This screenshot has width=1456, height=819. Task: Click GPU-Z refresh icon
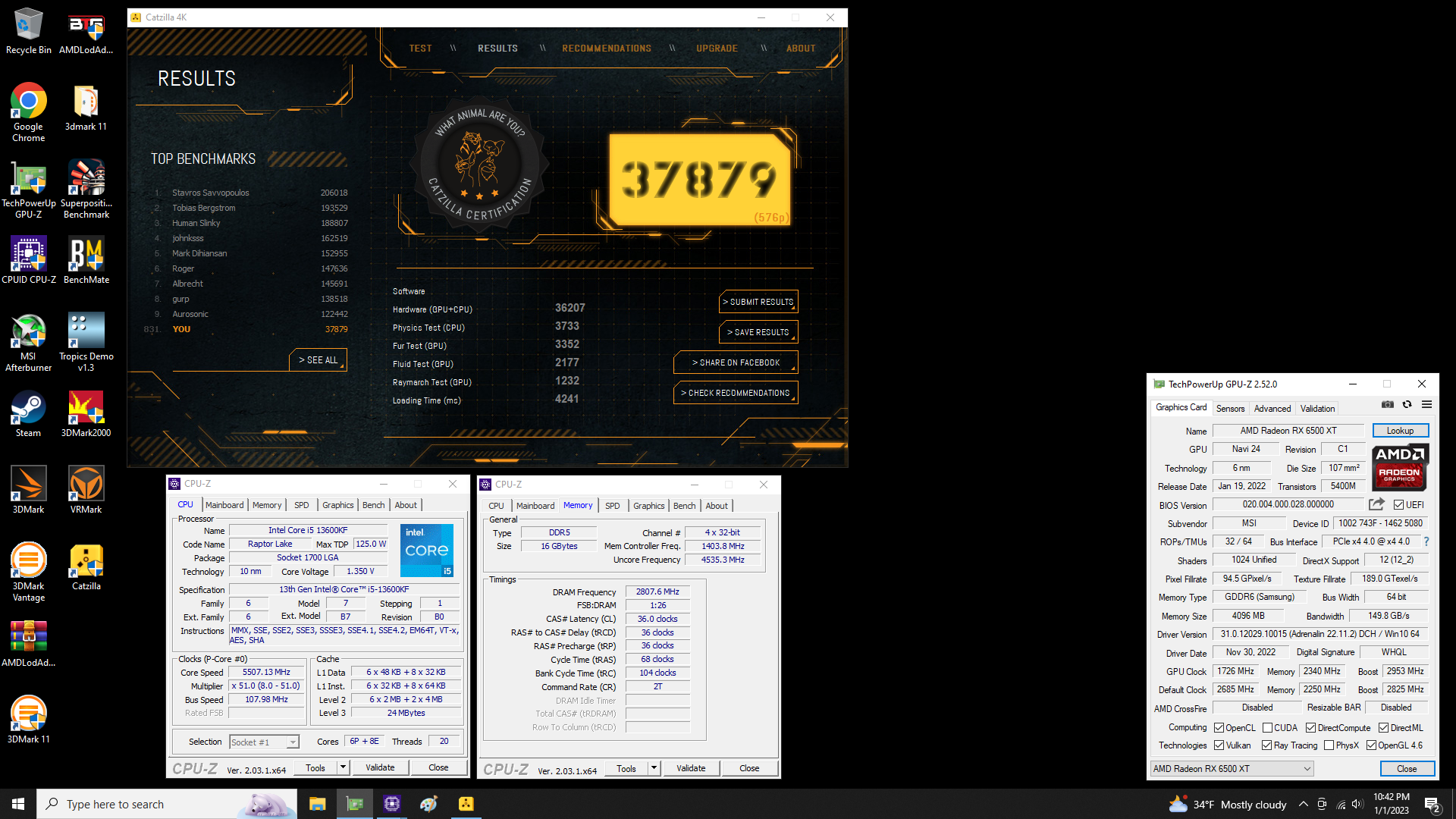1407,404
